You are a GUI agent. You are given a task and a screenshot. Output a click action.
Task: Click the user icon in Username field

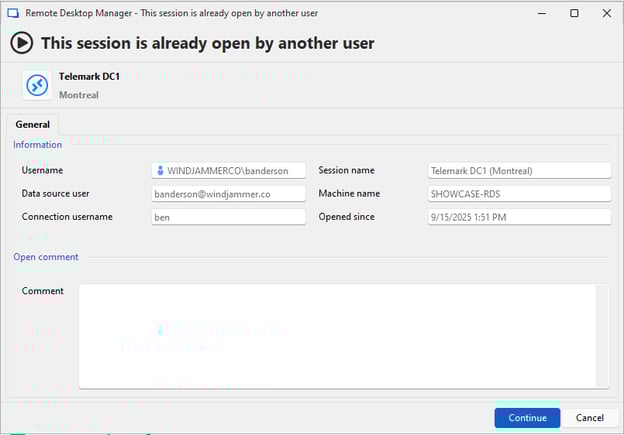click(x=159, y=171)
